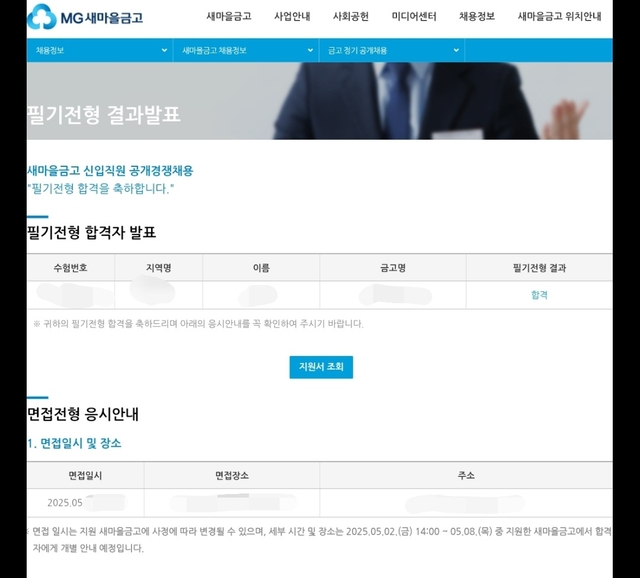Click the 필기전형 합격을 축하합니다 message

(100, 189)
